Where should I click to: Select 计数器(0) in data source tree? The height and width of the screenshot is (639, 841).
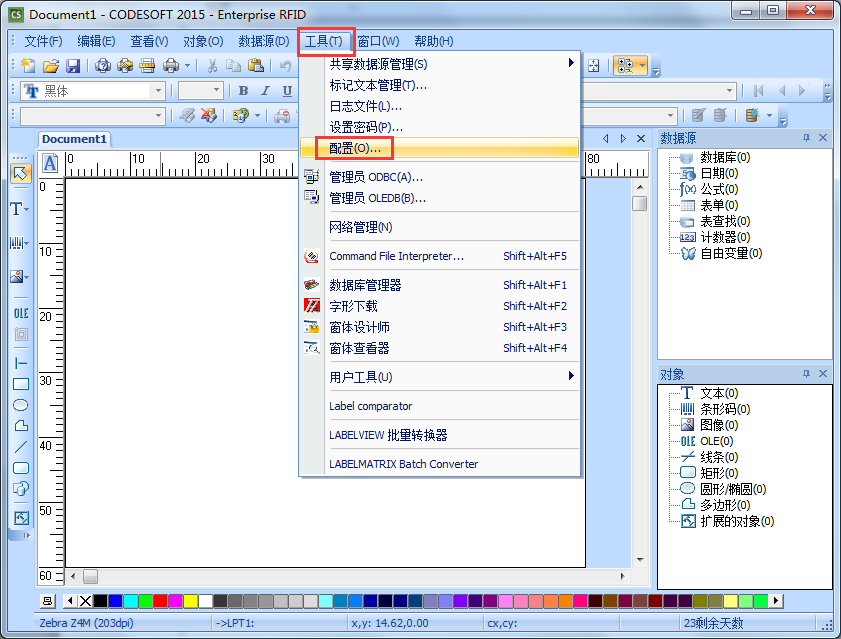(x=725, y=237)
